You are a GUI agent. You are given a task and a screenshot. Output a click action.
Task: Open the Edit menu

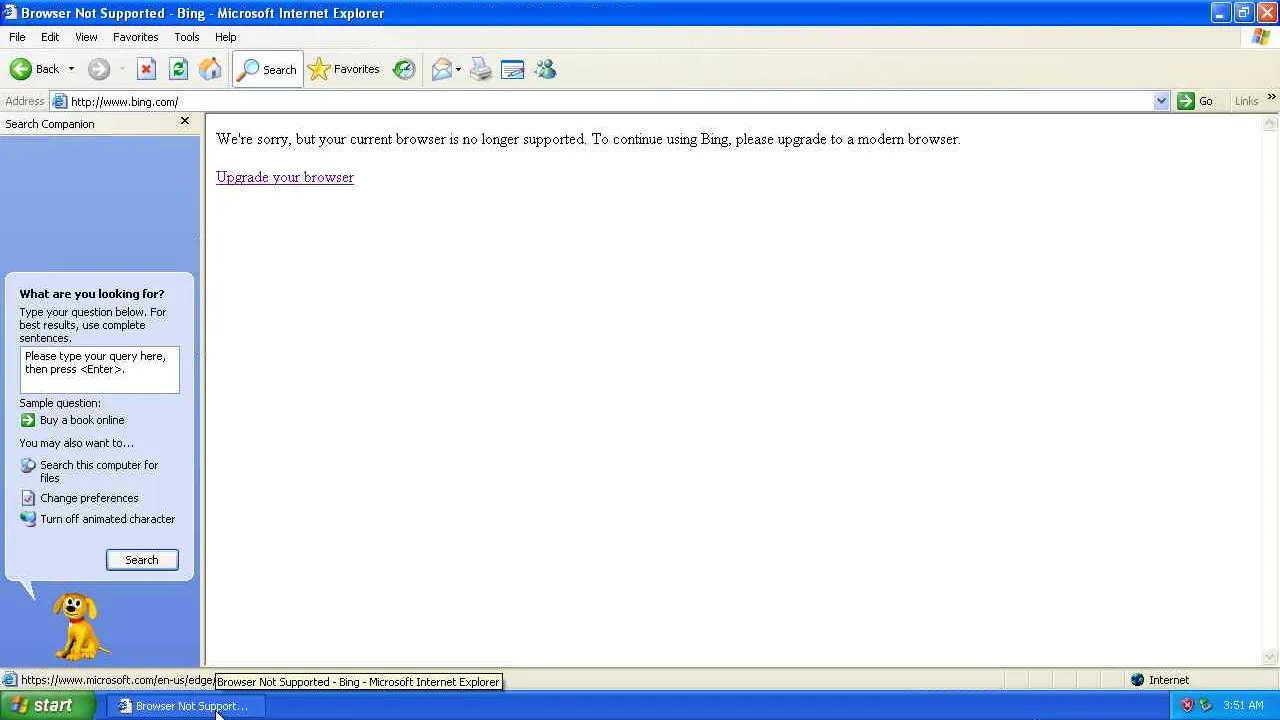coord(50,37)
